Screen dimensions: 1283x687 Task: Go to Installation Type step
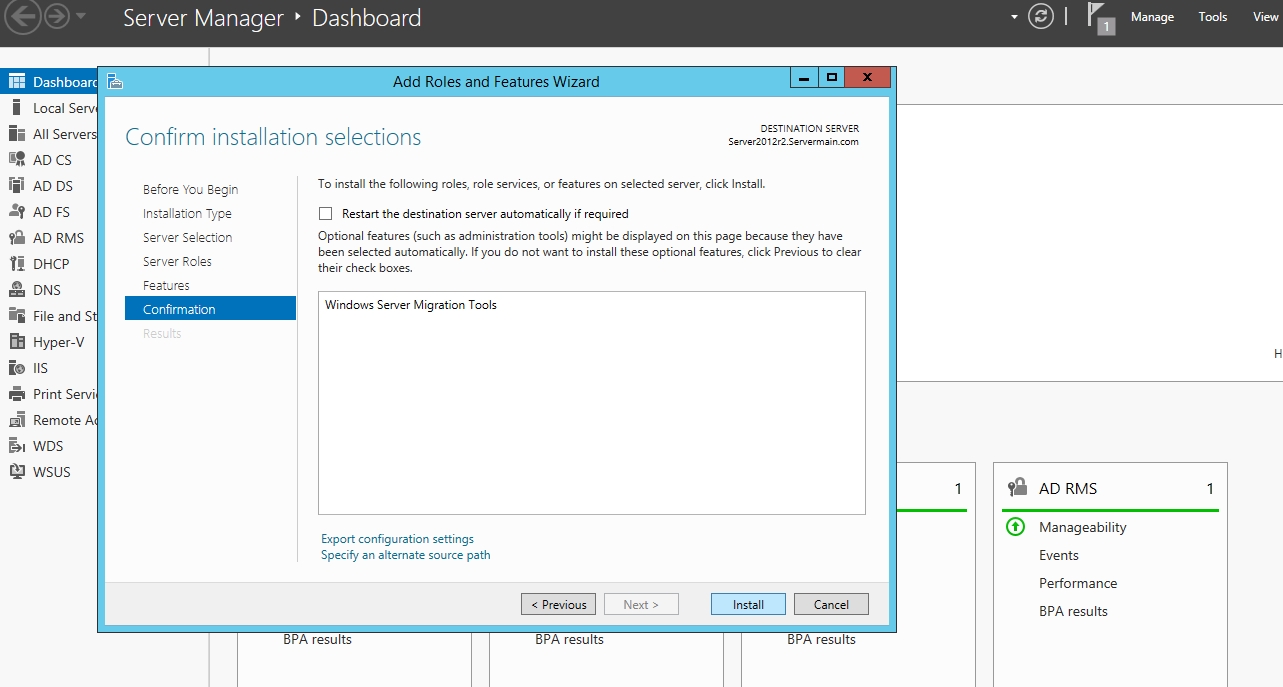pos(187,214)
